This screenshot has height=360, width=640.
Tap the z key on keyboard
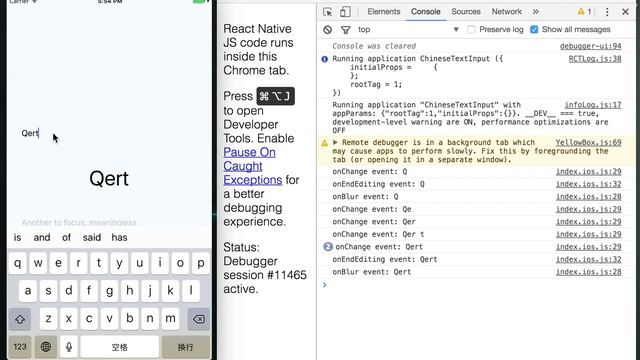tap(48, 319)
